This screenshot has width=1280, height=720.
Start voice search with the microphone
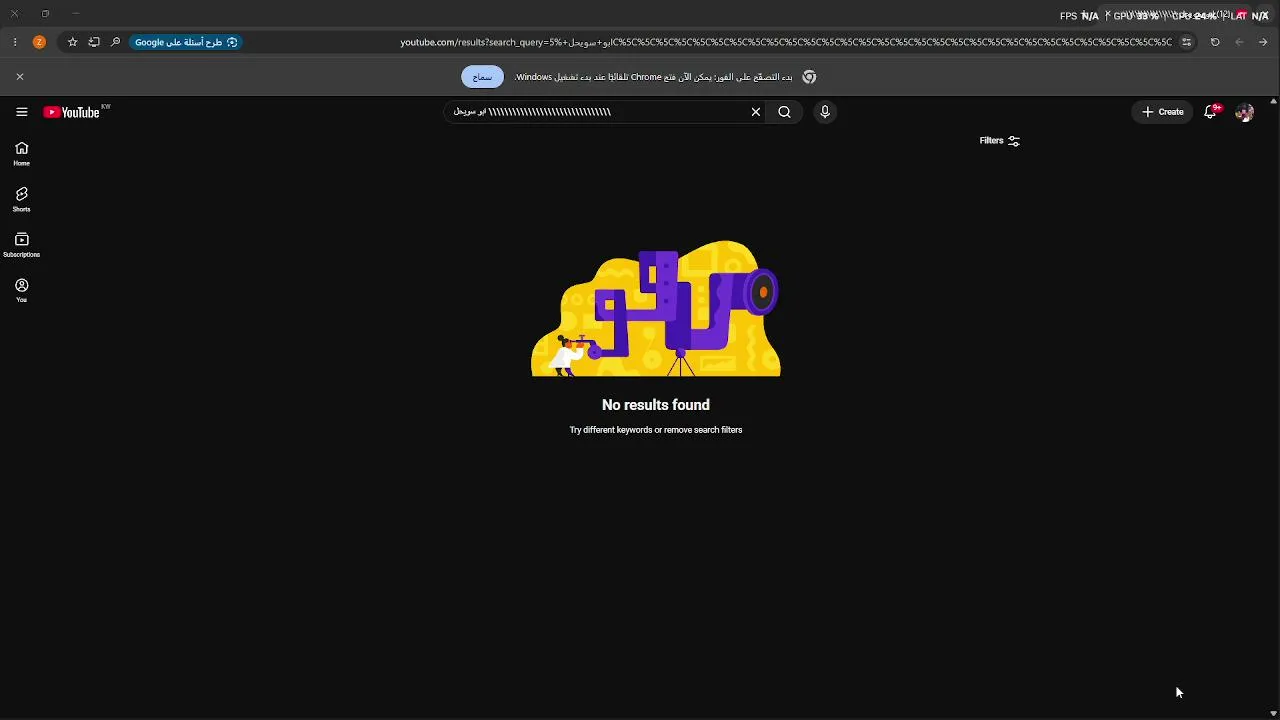(825, 112)
